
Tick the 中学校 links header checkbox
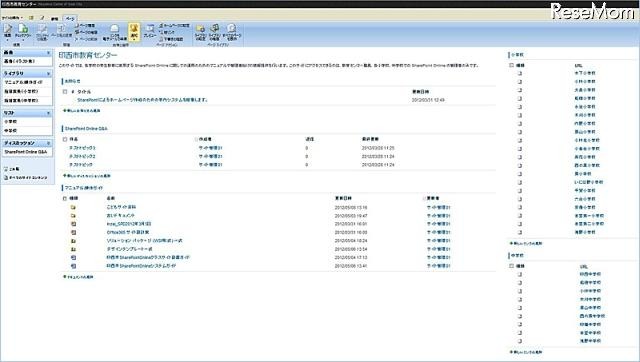click(511, 266)
